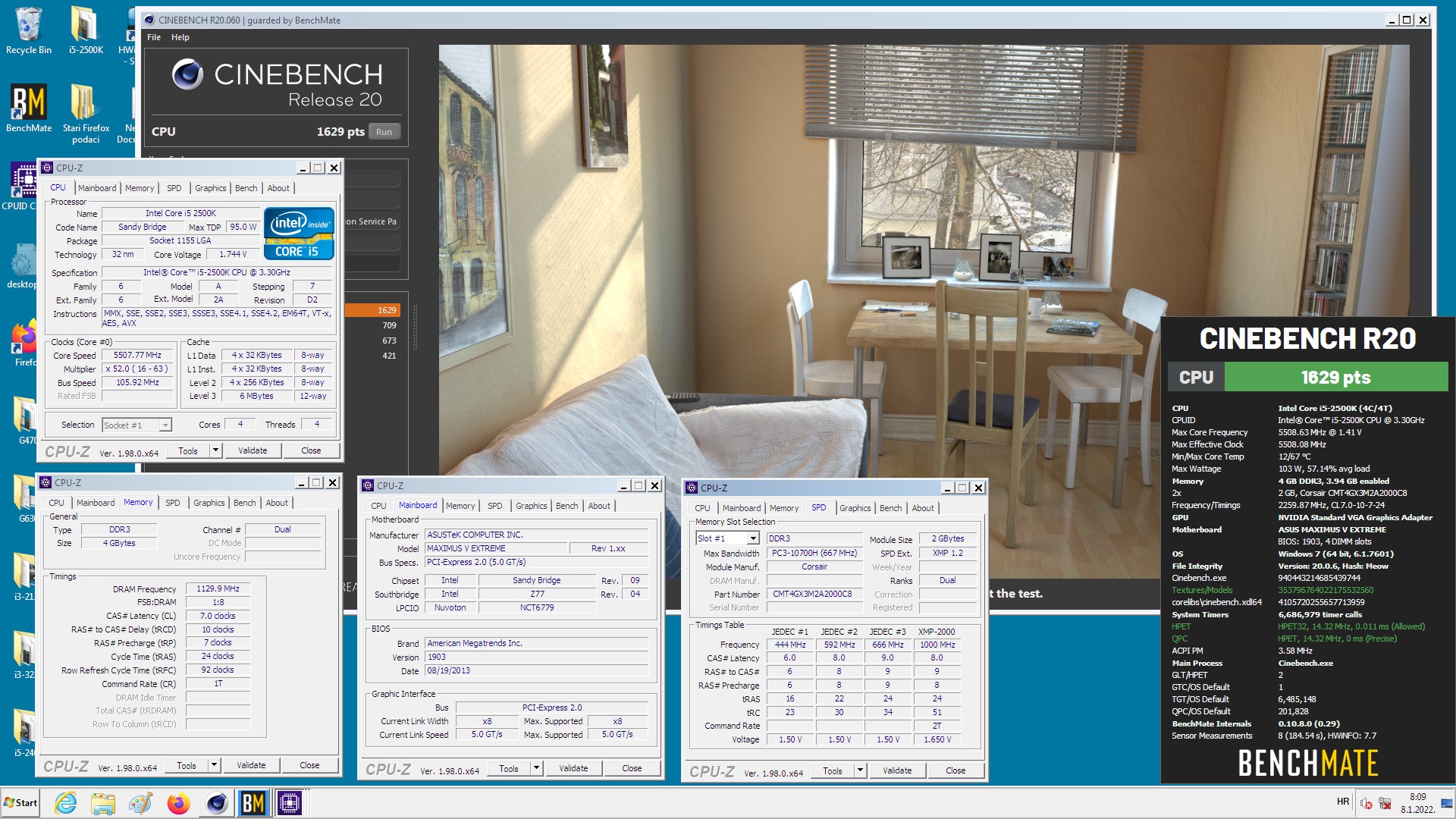This screenshot has height=819, width=1456.
Task: Open Tools dropdown arrow in the Mainboard tab CPU-Z window
Action: (x=536, y=768)
